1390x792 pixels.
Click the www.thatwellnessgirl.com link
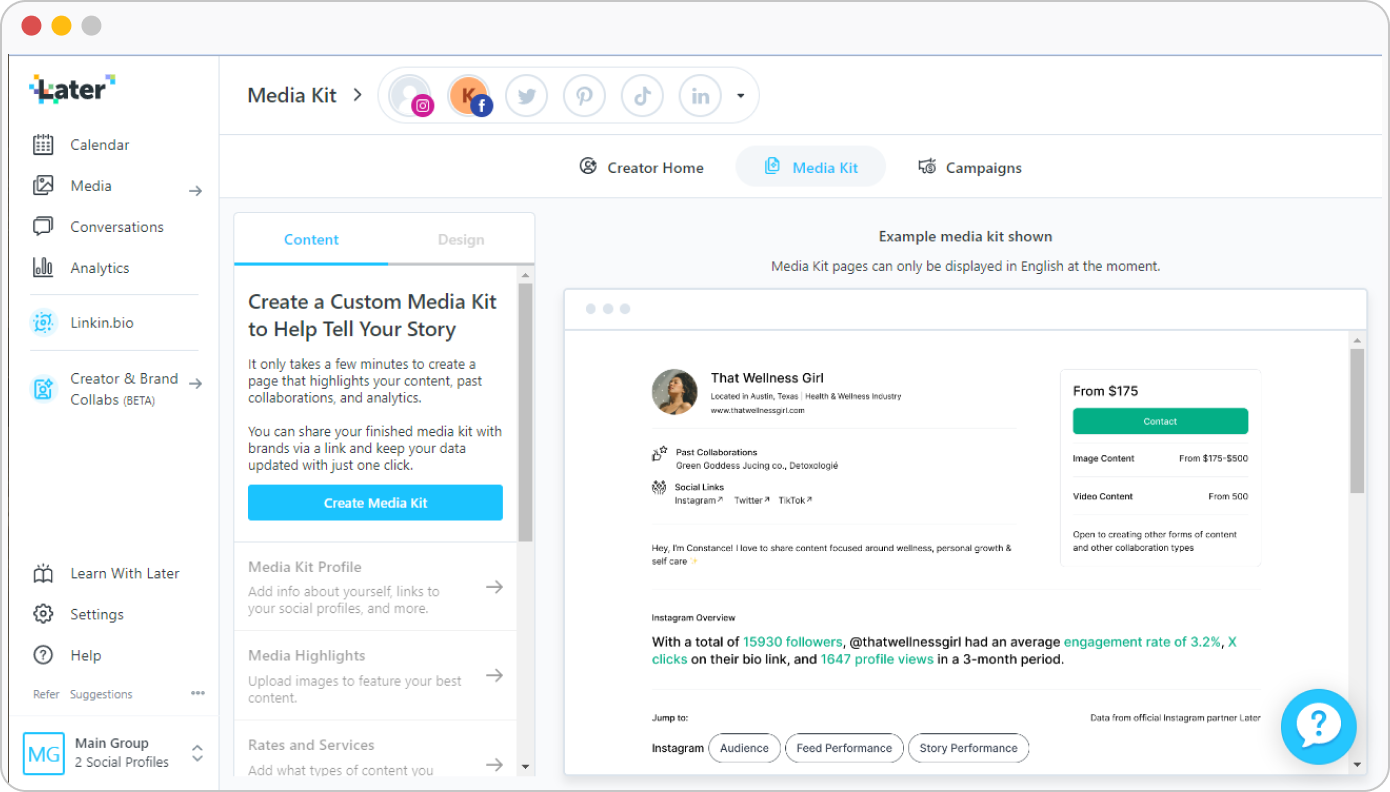coord(757,410)
